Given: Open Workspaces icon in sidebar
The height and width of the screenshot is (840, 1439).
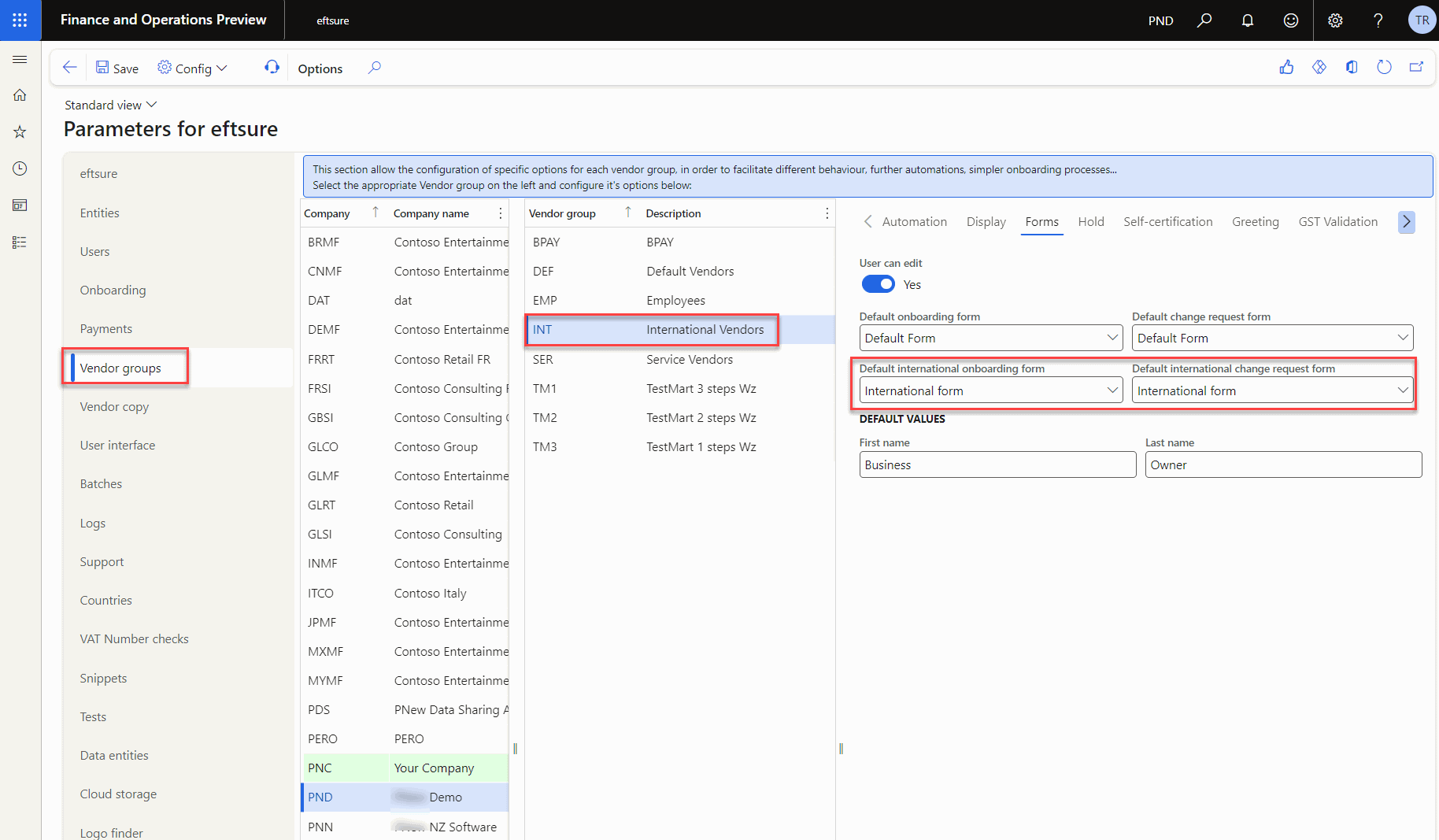Looking at the screenshot, I should click(20, 205).
